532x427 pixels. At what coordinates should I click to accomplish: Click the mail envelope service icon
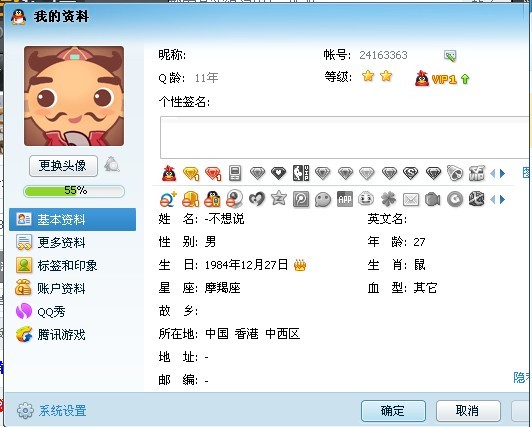click(x=411, y=199)
